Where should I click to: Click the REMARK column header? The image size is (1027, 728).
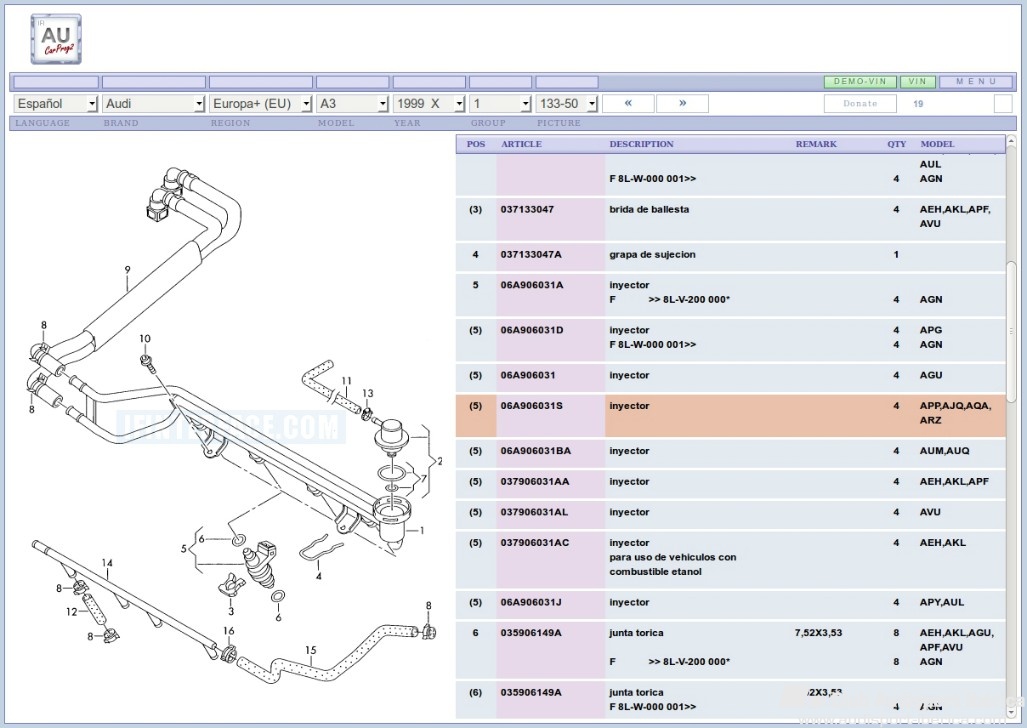pyautogui.click(x=816, y=144)
